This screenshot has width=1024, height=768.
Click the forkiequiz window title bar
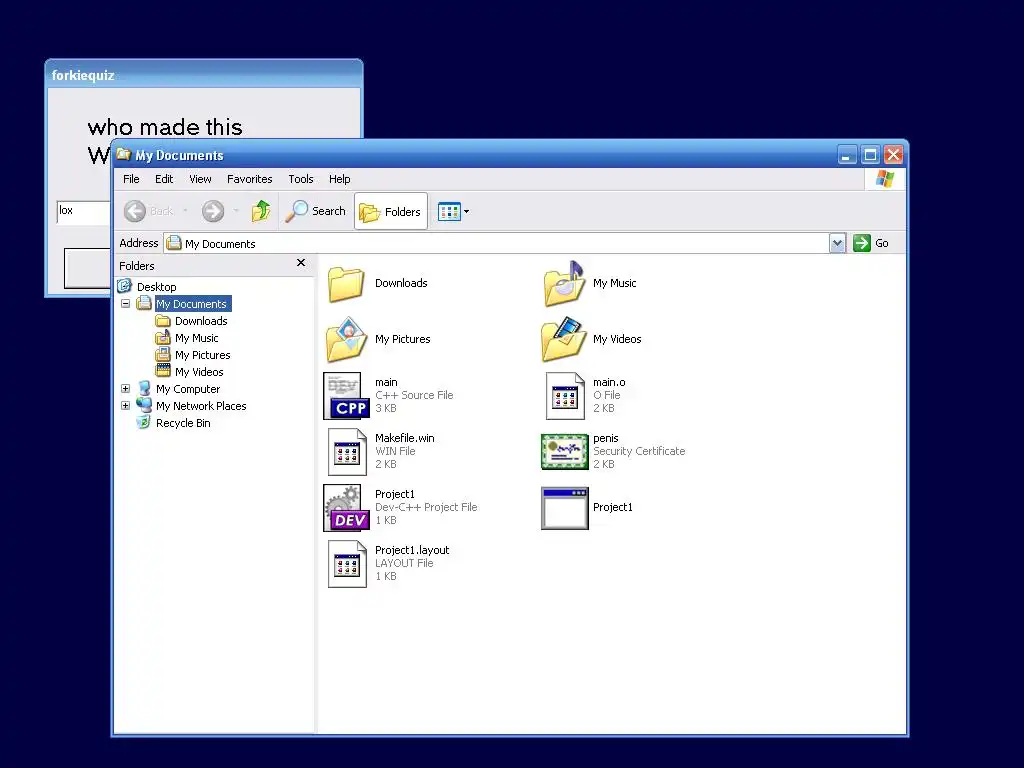(x=204, y=75)
